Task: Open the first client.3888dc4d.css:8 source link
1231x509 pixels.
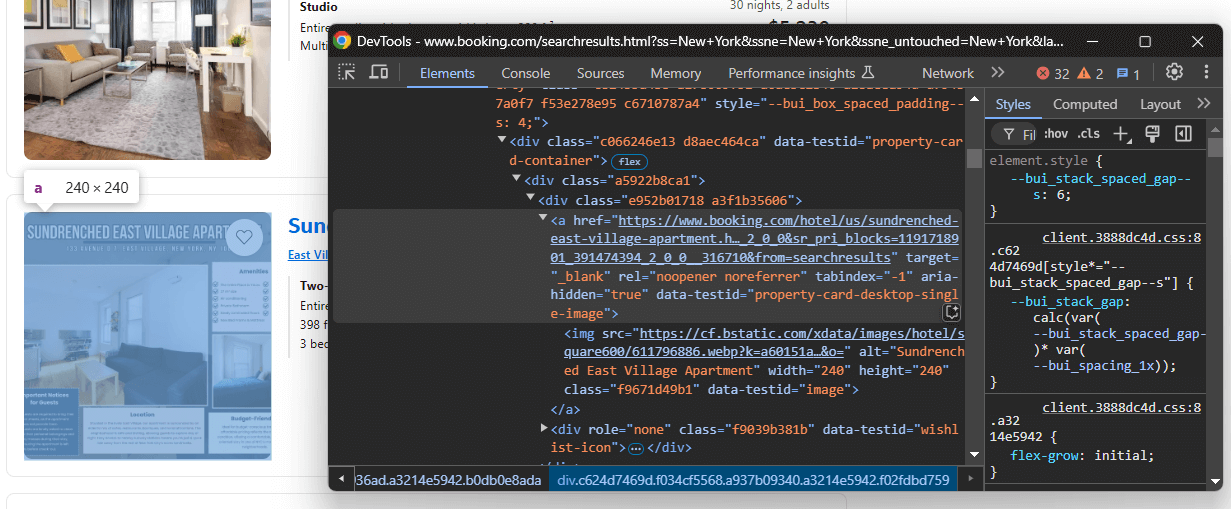Action: pyautogui.click(x=1121, y=238)
